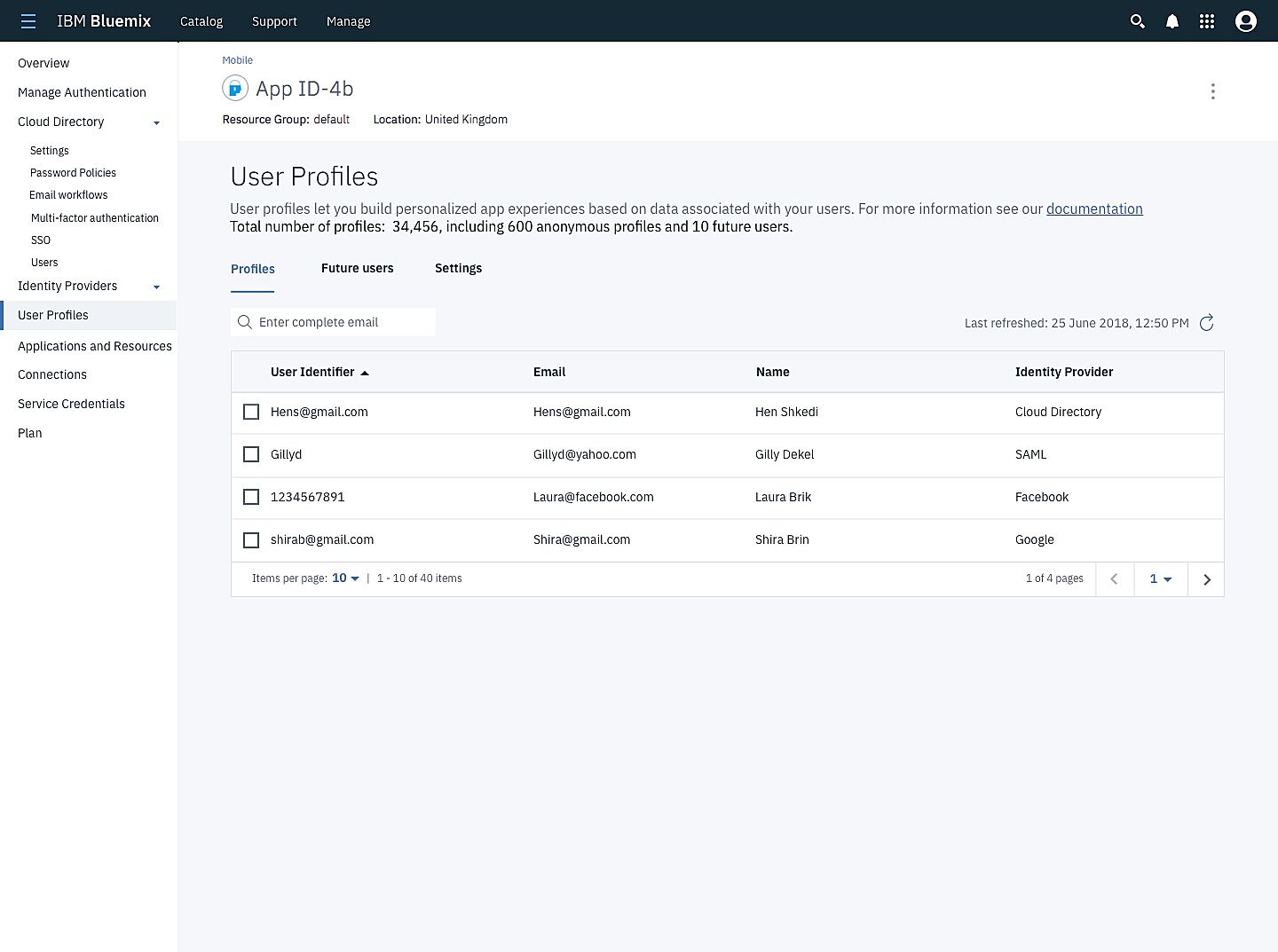Collapse the Identity Providers section
1278x952 pixels.
click(156, 287)
